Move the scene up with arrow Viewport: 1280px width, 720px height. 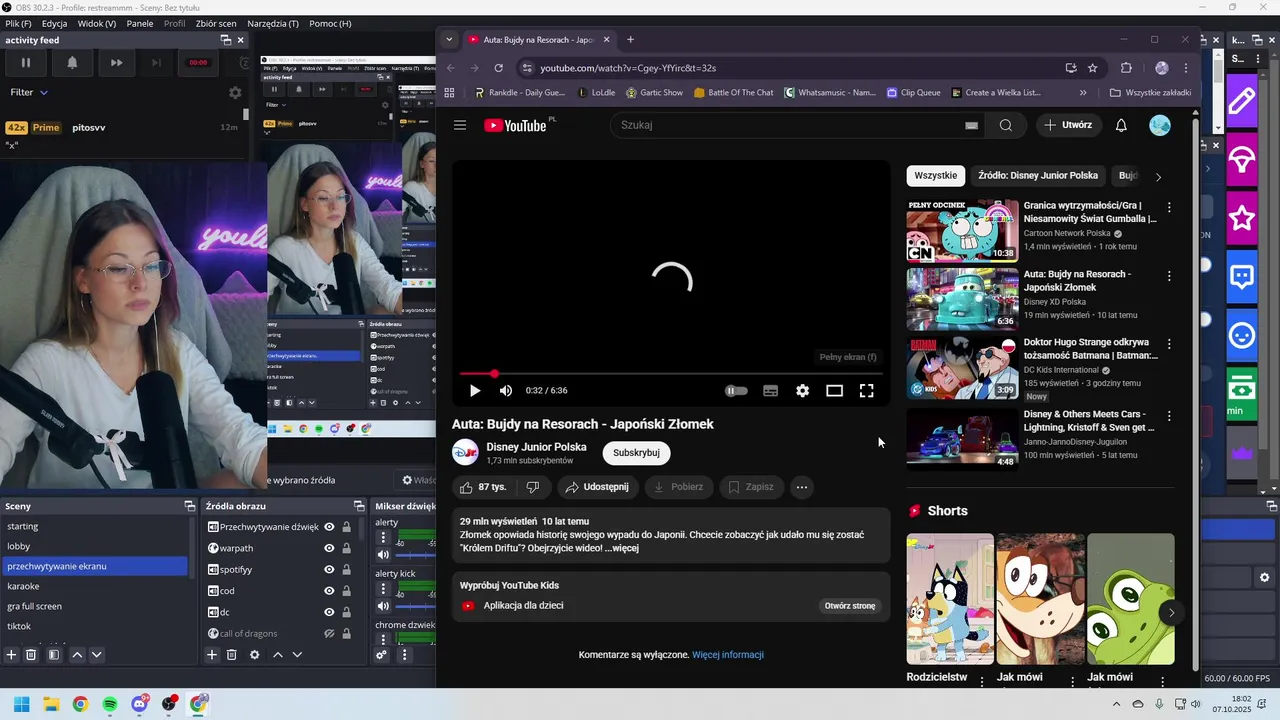click(x=77, y=655)
